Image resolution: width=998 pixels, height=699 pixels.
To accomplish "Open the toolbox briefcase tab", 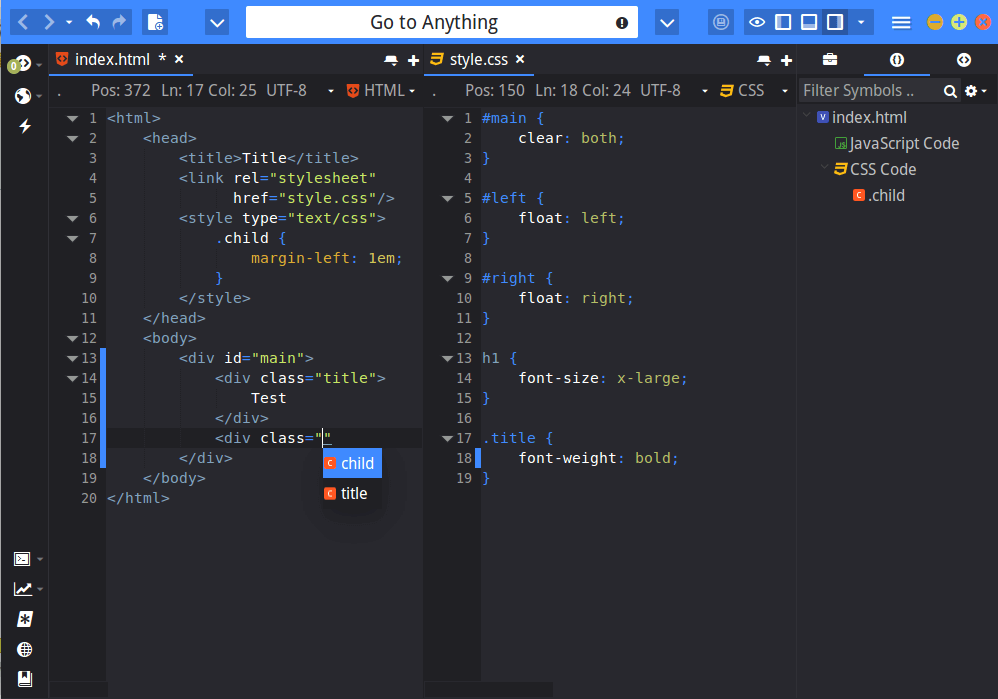I will pyautogui.click(x=830, y=60).
